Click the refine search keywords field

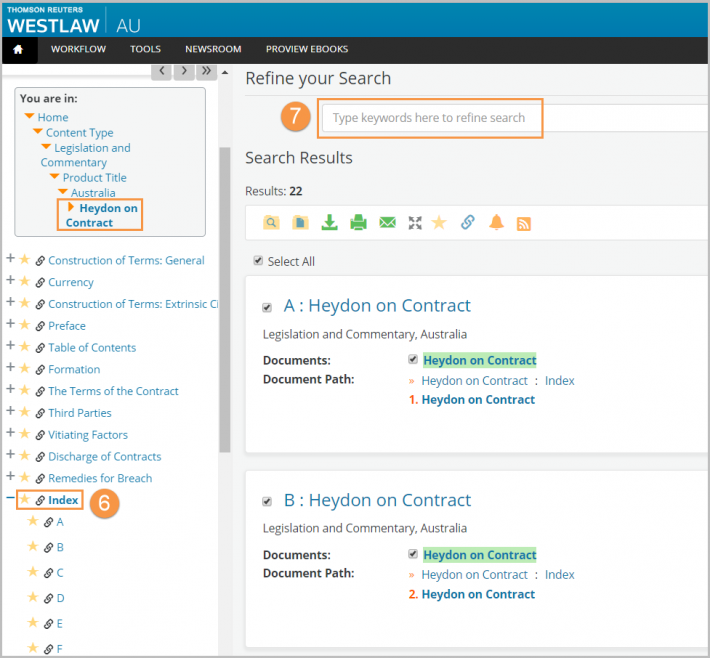coord(514,118)
